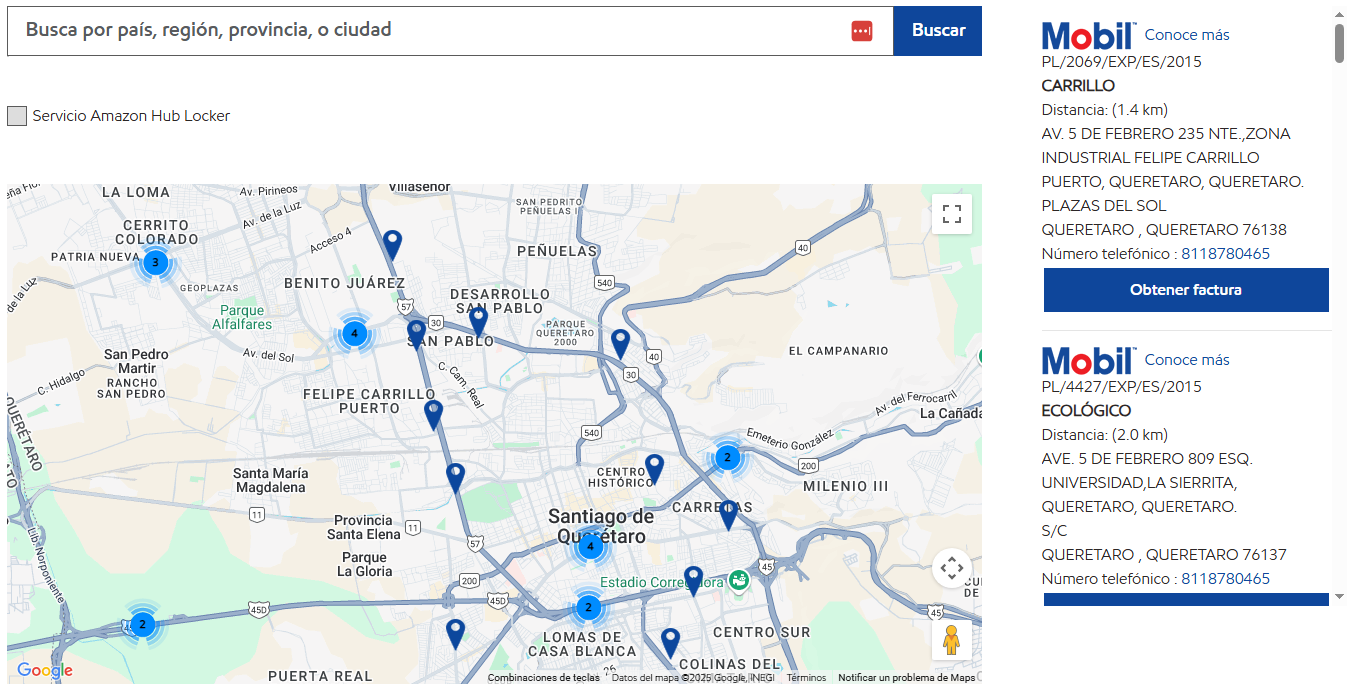Open Combinaciones de teclas shortcuts
Image resolution: width=1363 pixels, height=690 pixels.
point(544,678)
